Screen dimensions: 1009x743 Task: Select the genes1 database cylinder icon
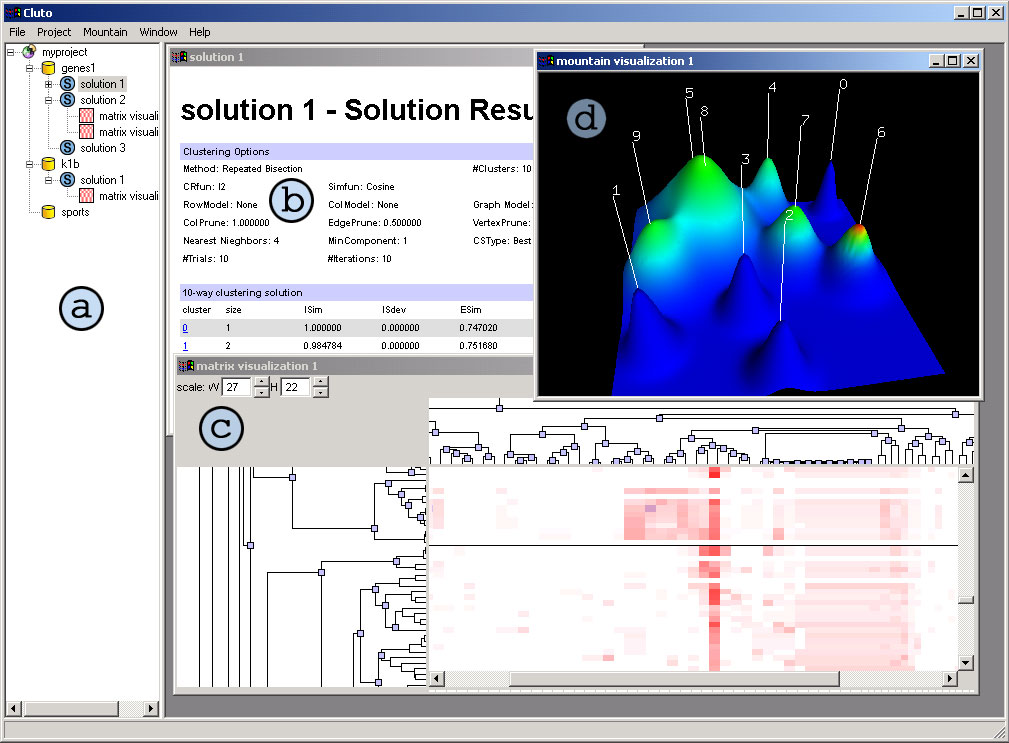coord(48,68)
